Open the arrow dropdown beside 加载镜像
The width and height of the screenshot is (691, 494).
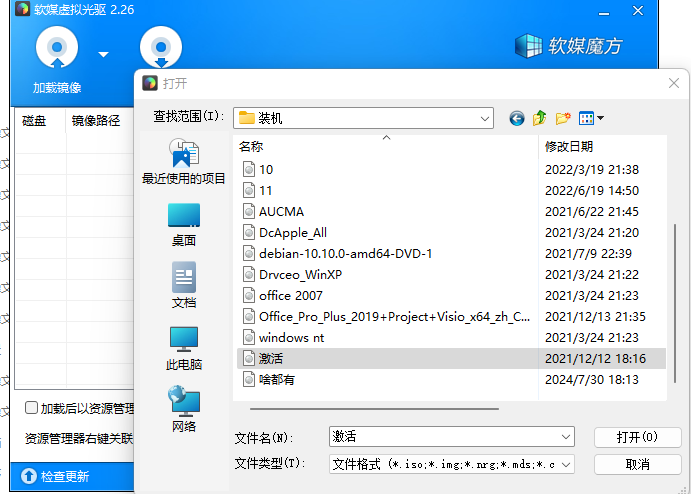tap(103, 54)
